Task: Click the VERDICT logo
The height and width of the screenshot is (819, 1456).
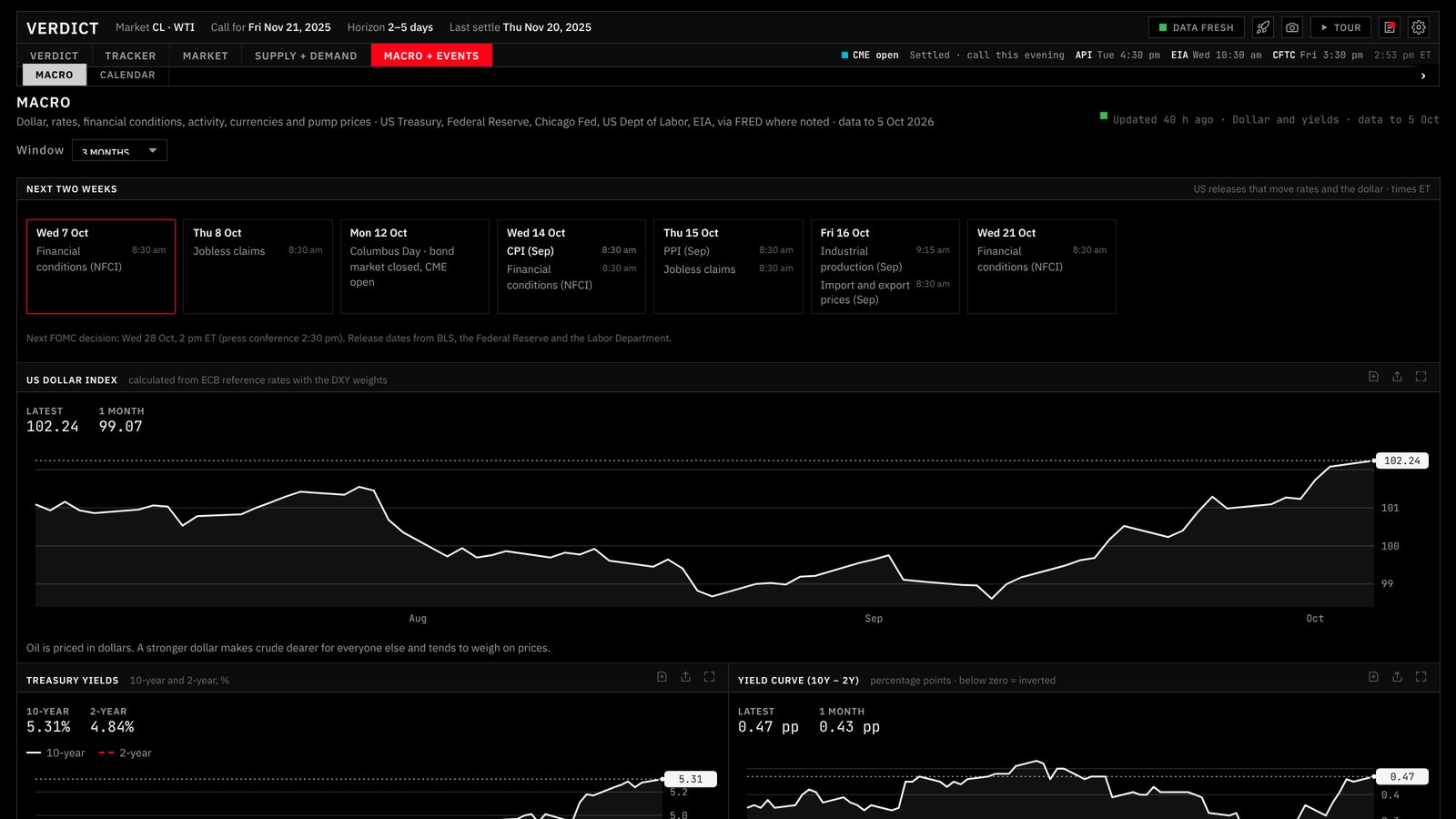Action: (x=62, y=28)
